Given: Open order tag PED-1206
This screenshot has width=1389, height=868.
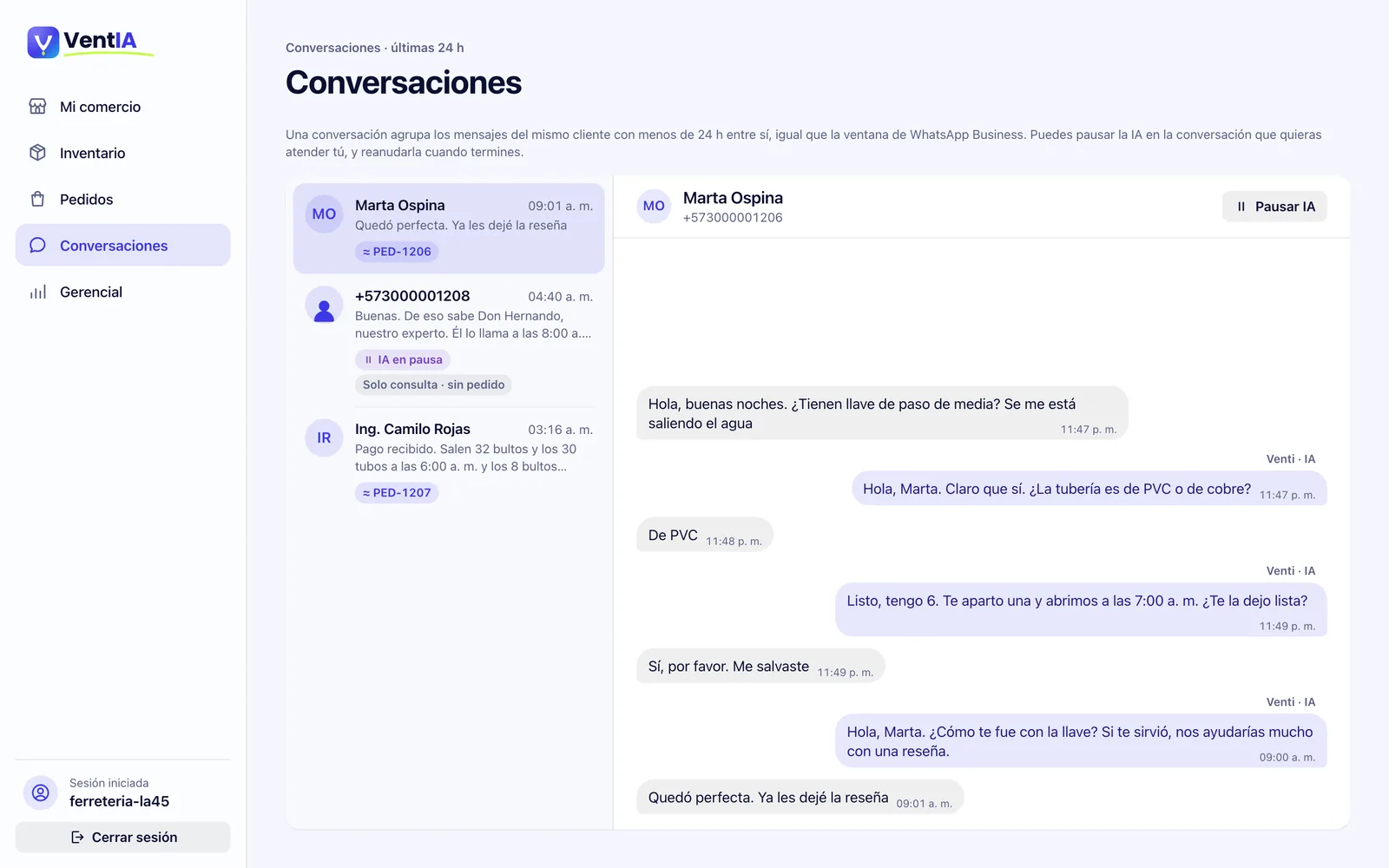Looking at the screenshot, I should [397, 252].
